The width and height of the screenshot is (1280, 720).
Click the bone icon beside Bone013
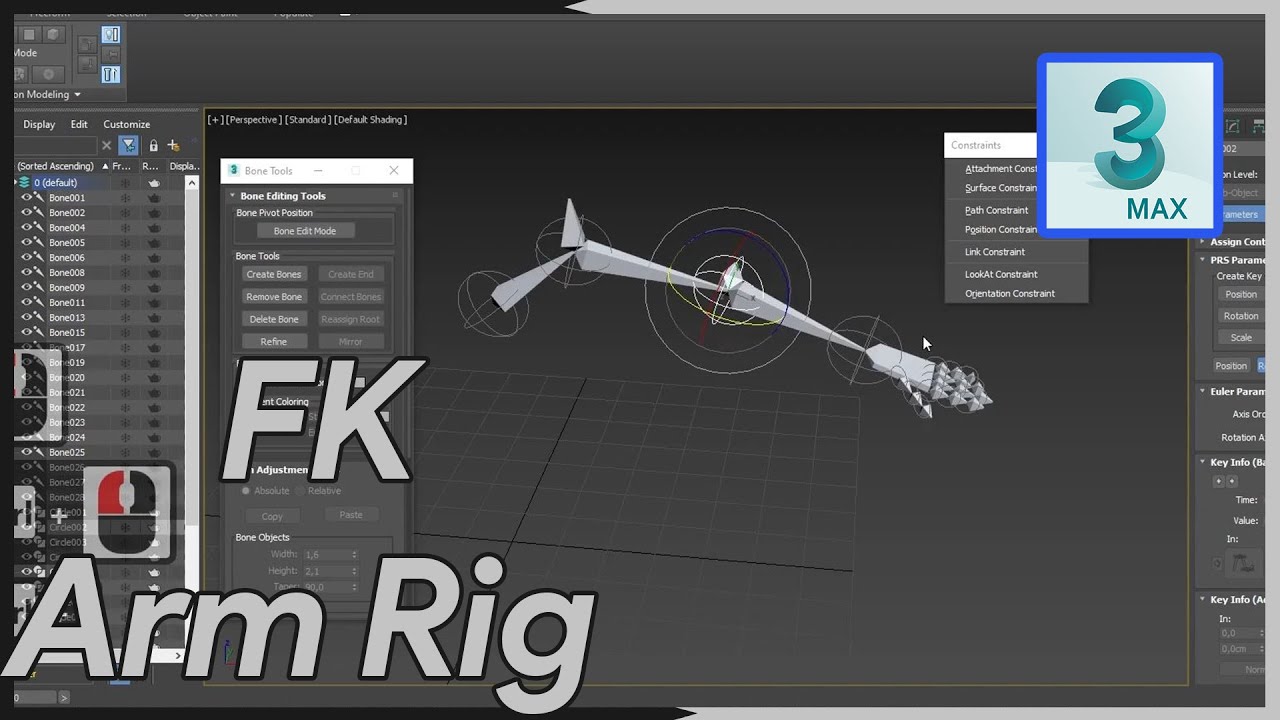40,318
